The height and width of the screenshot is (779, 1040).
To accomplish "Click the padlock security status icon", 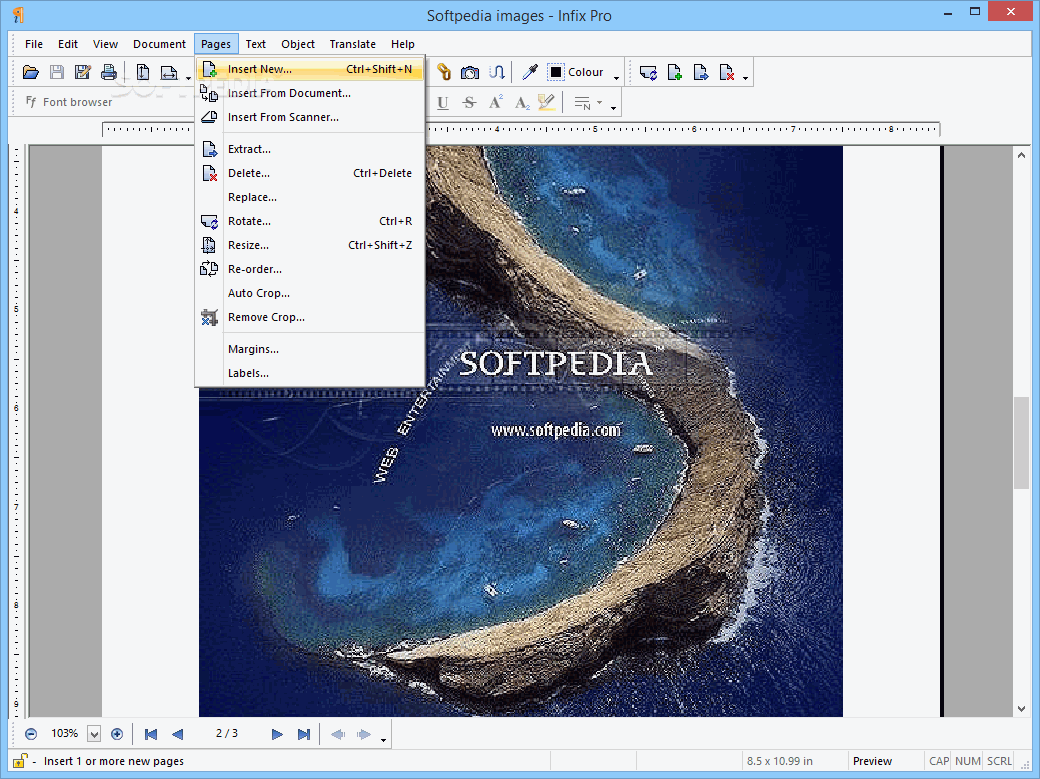I will (21, 760).
